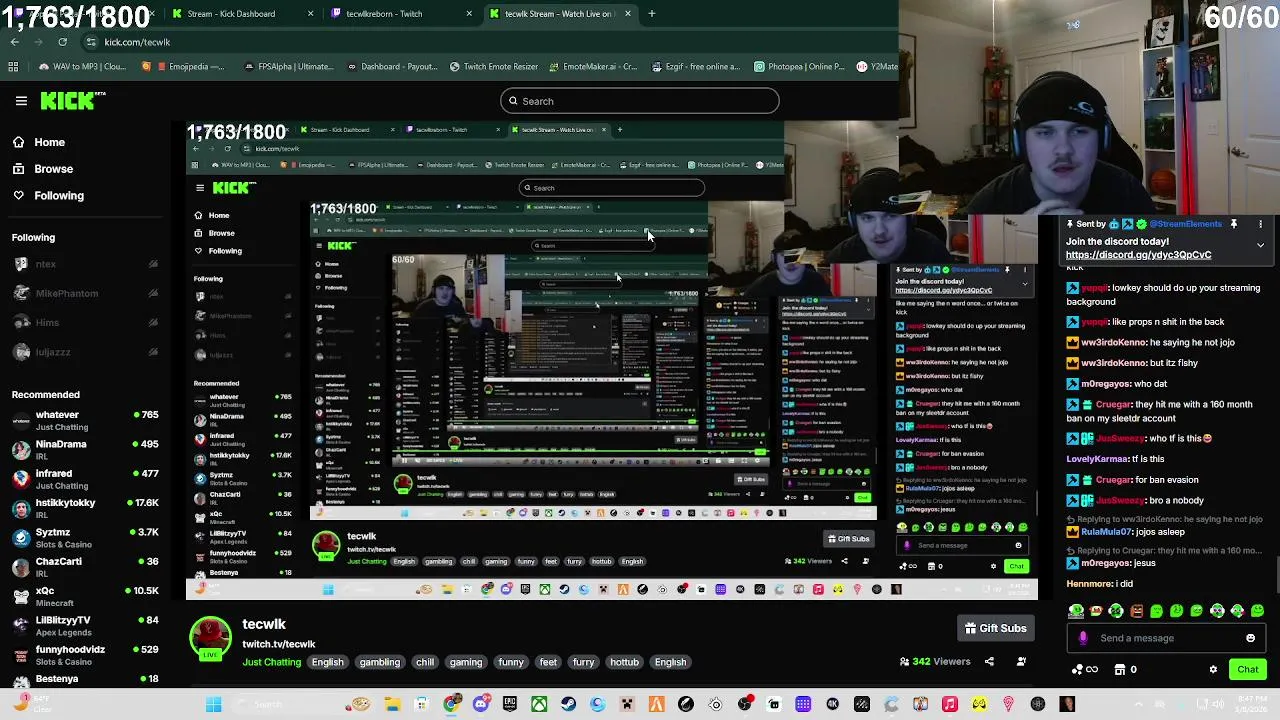This screenshot has height=720, width=1280.
Task: Click tecwlk channel avatar with LIVE badge
Action: [210, 640]
